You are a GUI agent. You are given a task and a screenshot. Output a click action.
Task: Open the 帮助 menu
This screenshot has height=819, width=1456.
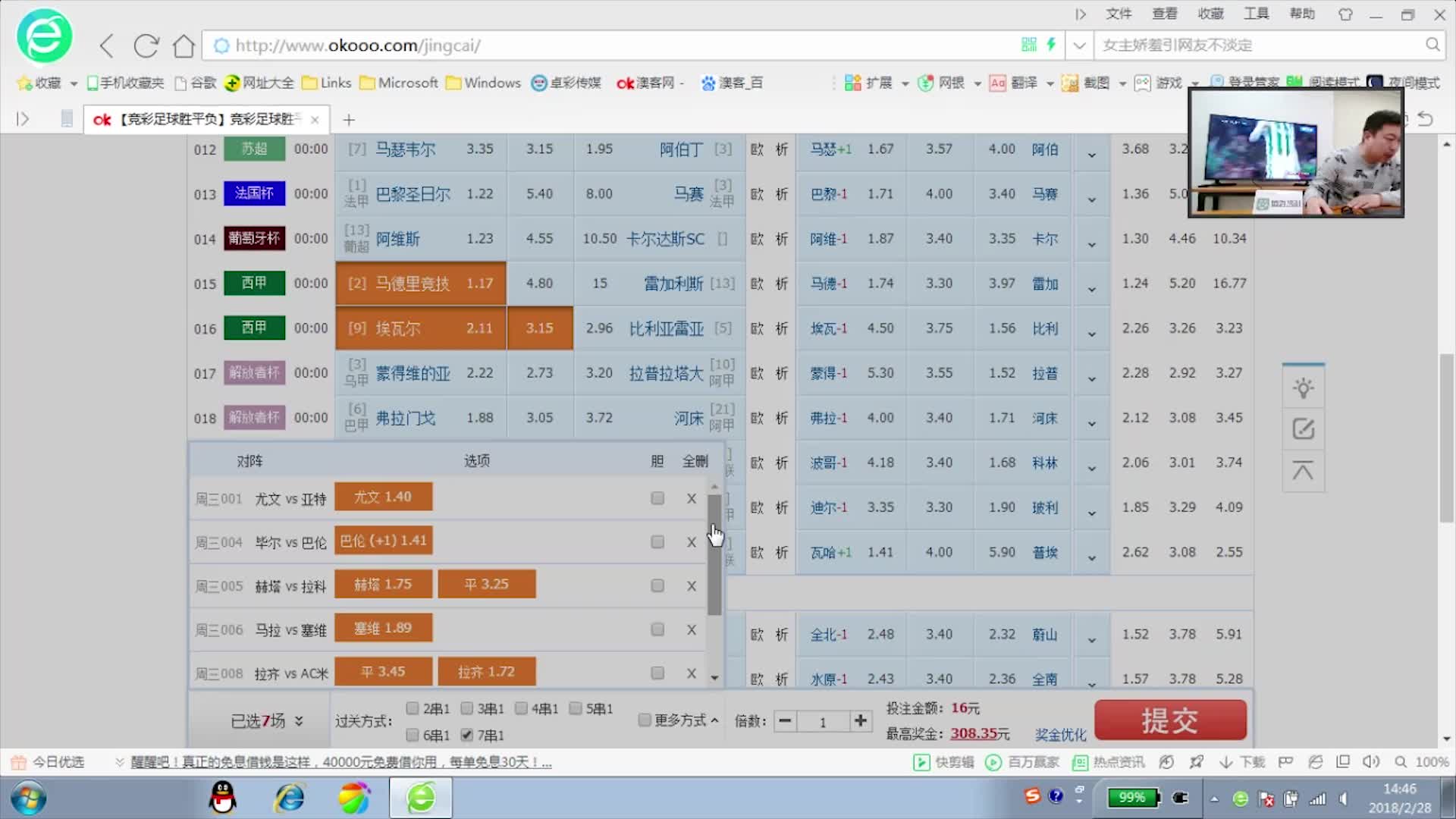[1303, 14]
